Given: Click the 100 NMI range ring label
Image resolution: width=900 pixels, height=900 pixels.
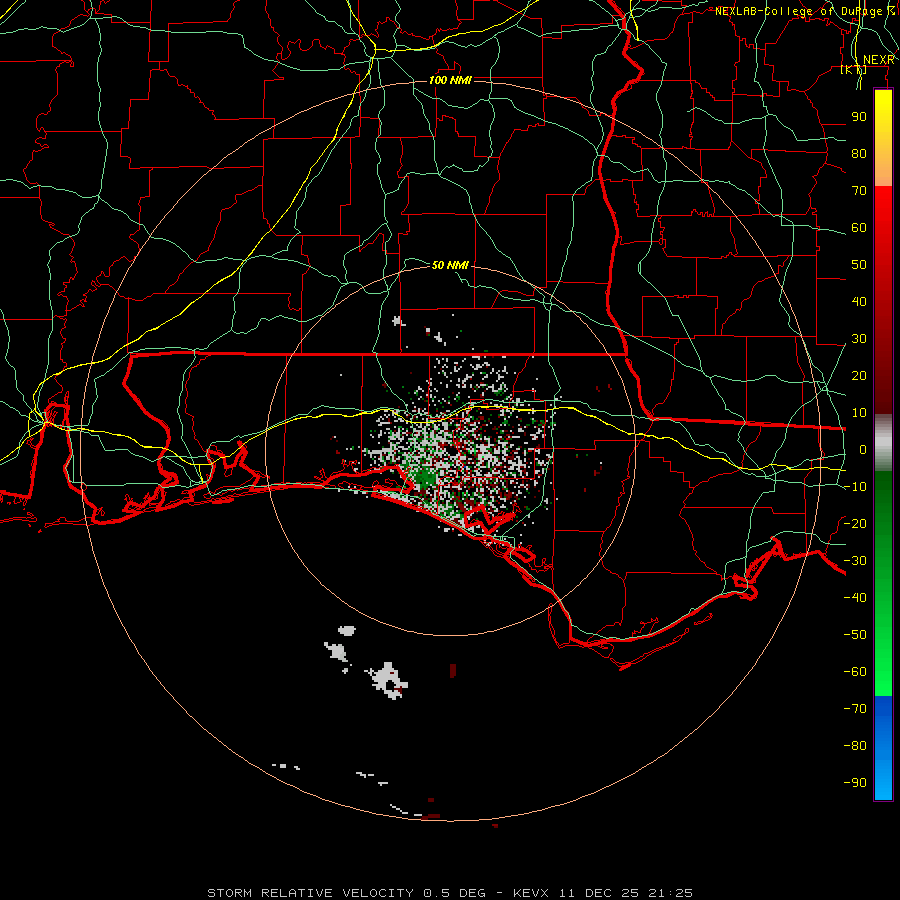Looking at the screenshot, I should click(x=450, y=80).
